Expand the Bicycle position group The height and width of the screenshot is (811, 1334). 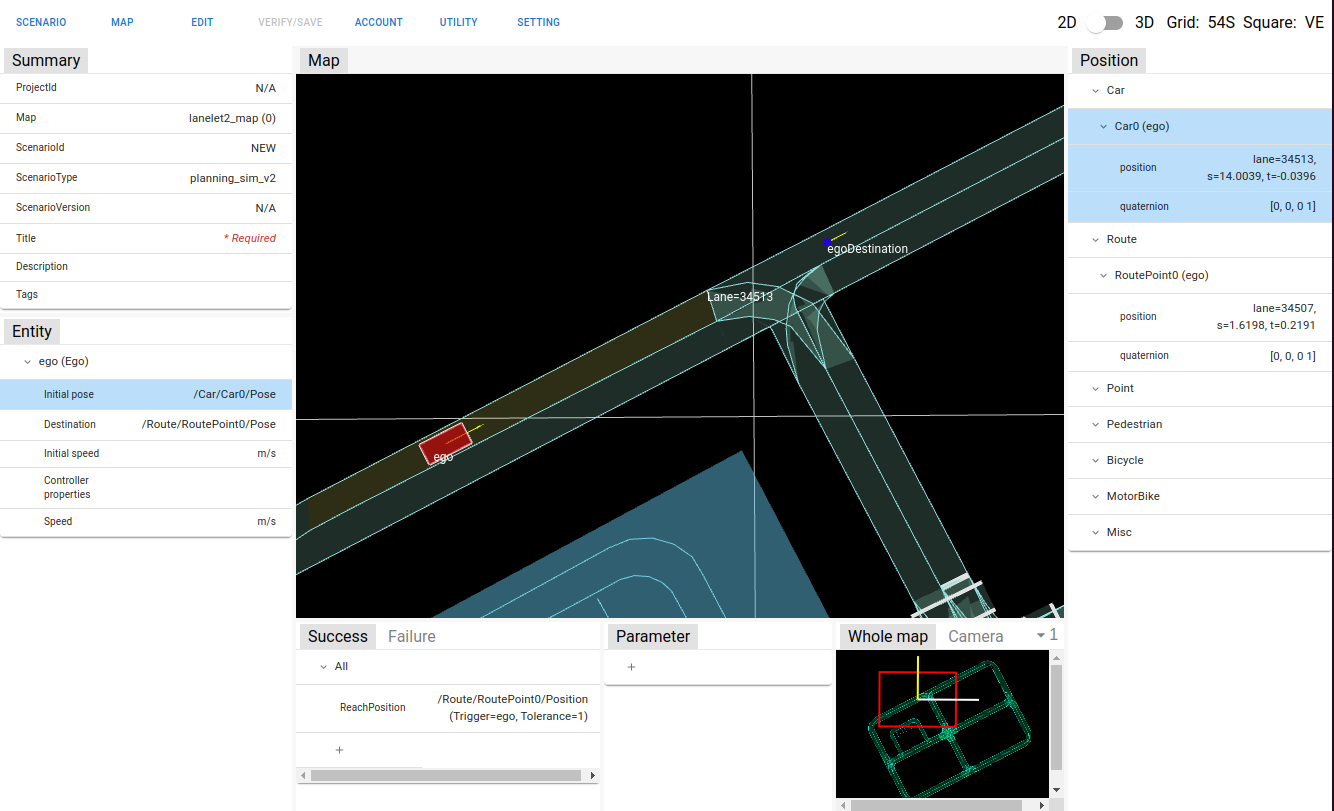(x=1095, y=460)
